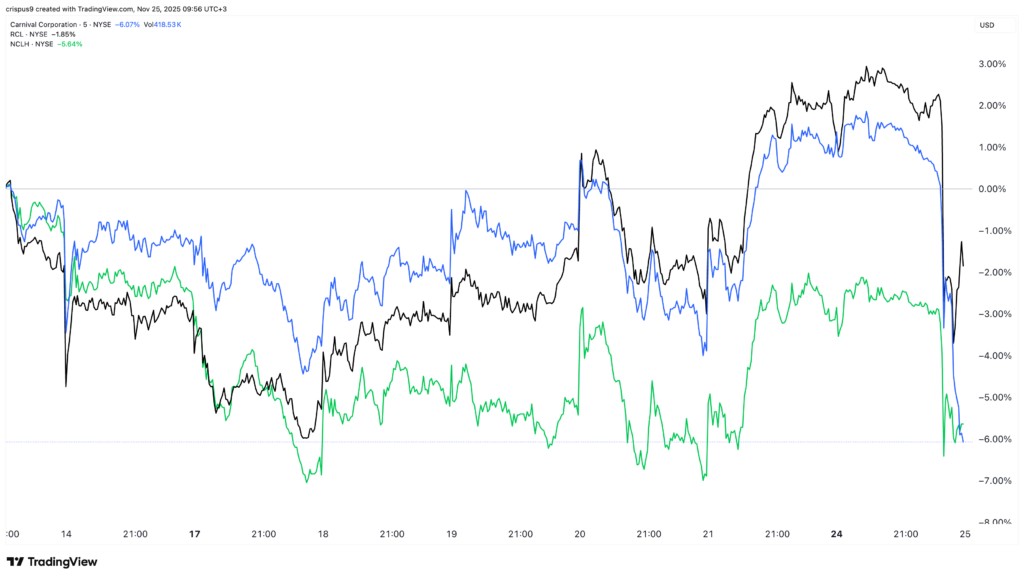Image resolution: width=1024 pixels, height=579 pixels.
Task: Click the -6.00% price scale label
Action: tap(991, 440)
